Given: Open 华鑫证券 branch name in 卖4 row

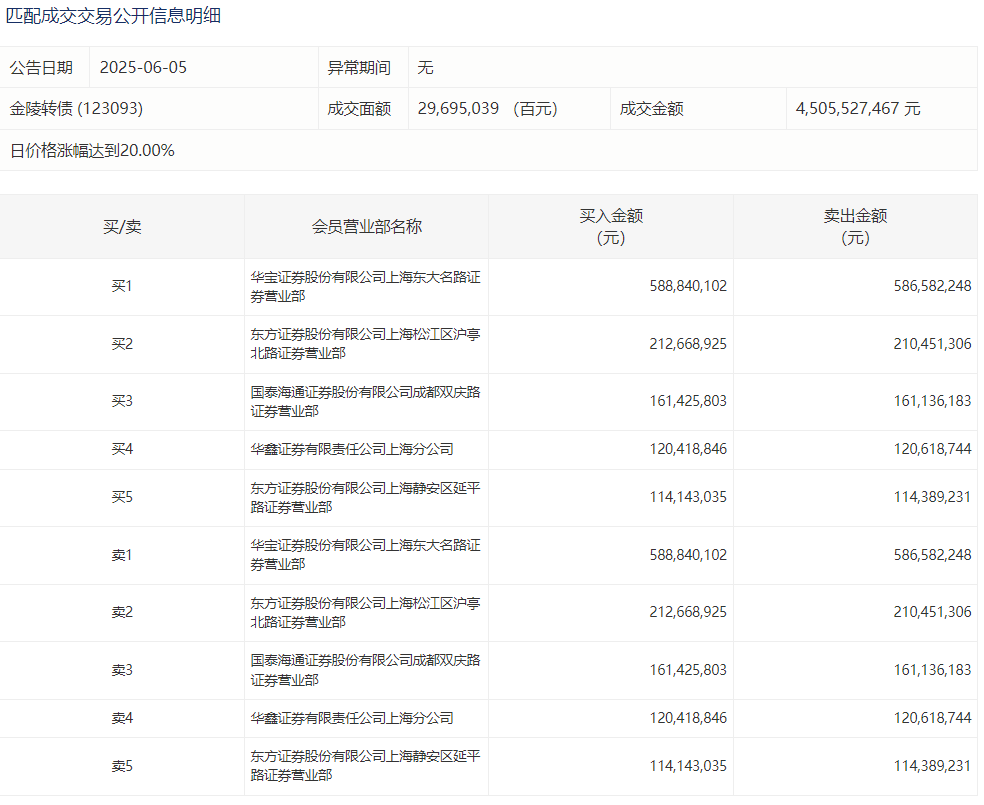Looking at the screenshot, I should pyautogui.click(x=352, y=718).
